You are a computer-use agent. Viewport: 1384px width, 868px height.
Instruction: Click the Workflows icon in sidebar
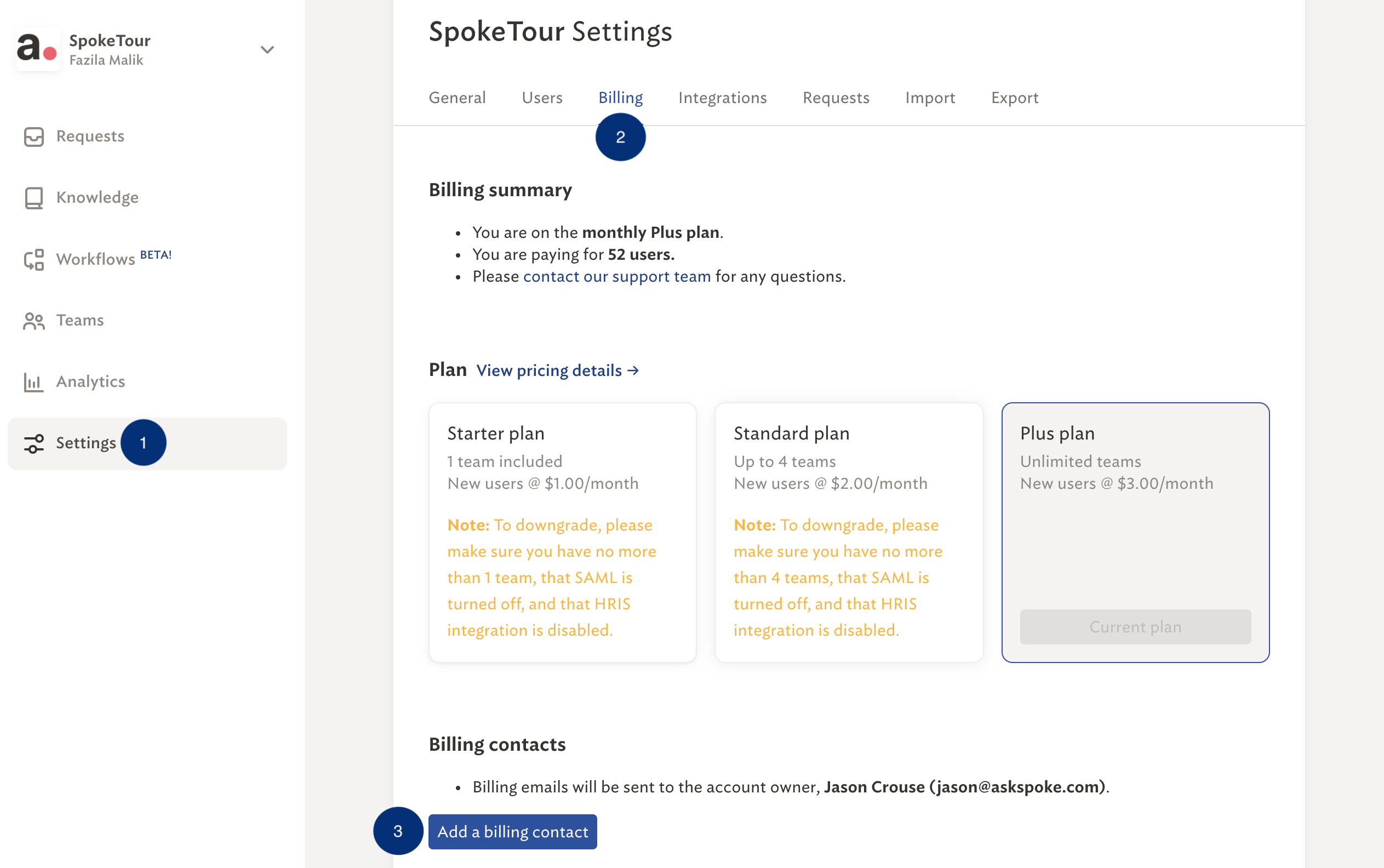(34, 260)
